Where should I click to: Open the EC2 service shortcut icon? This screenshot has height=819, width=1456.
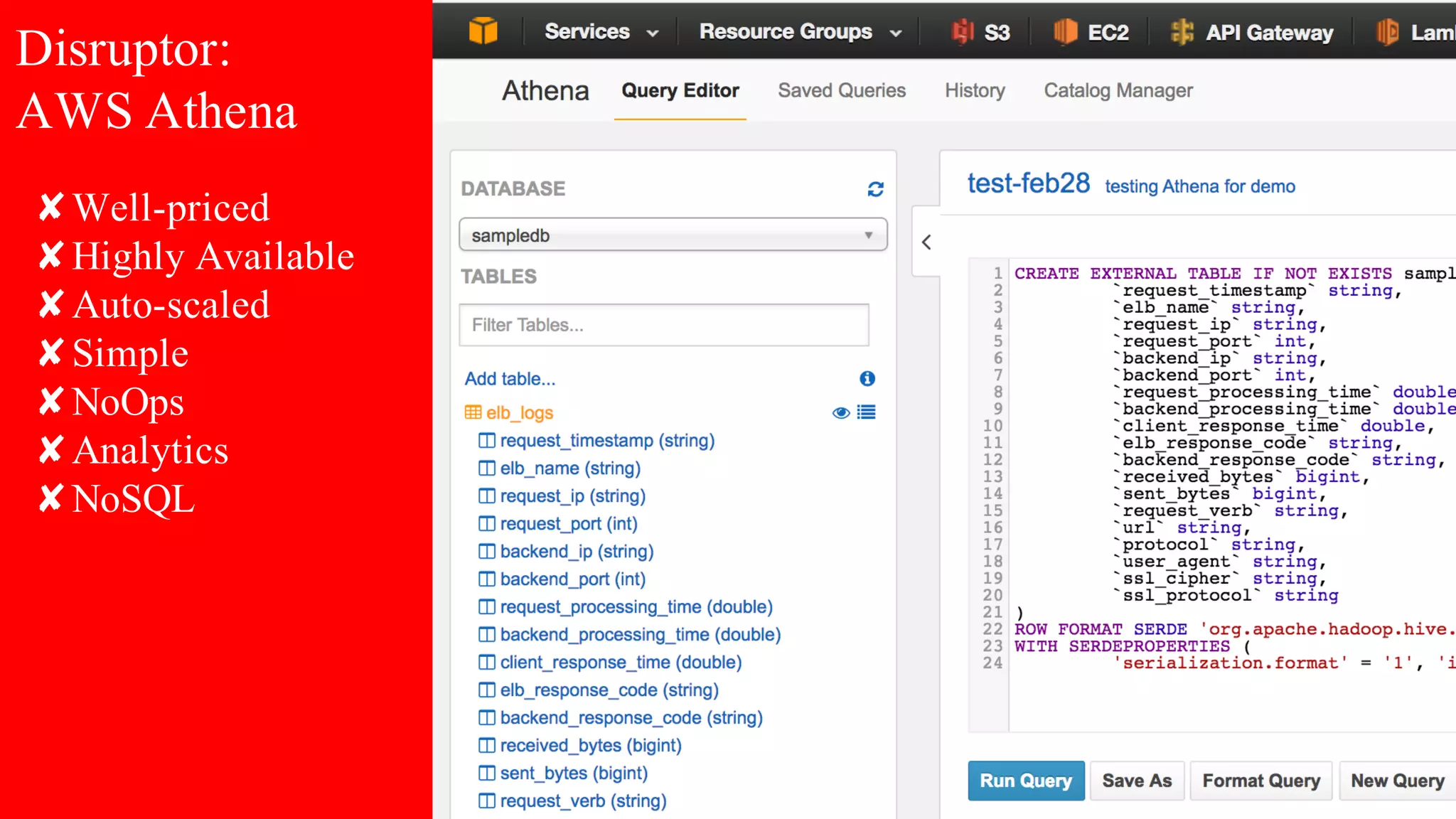1065,32
